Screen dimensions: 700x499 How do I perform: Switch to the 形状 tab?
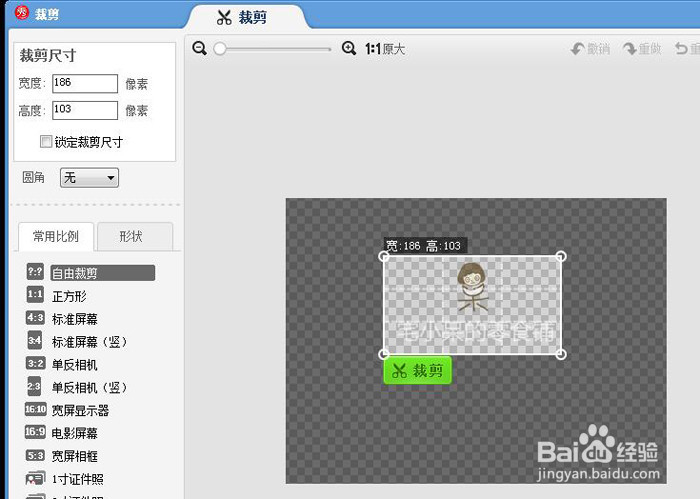pos(135,236)
